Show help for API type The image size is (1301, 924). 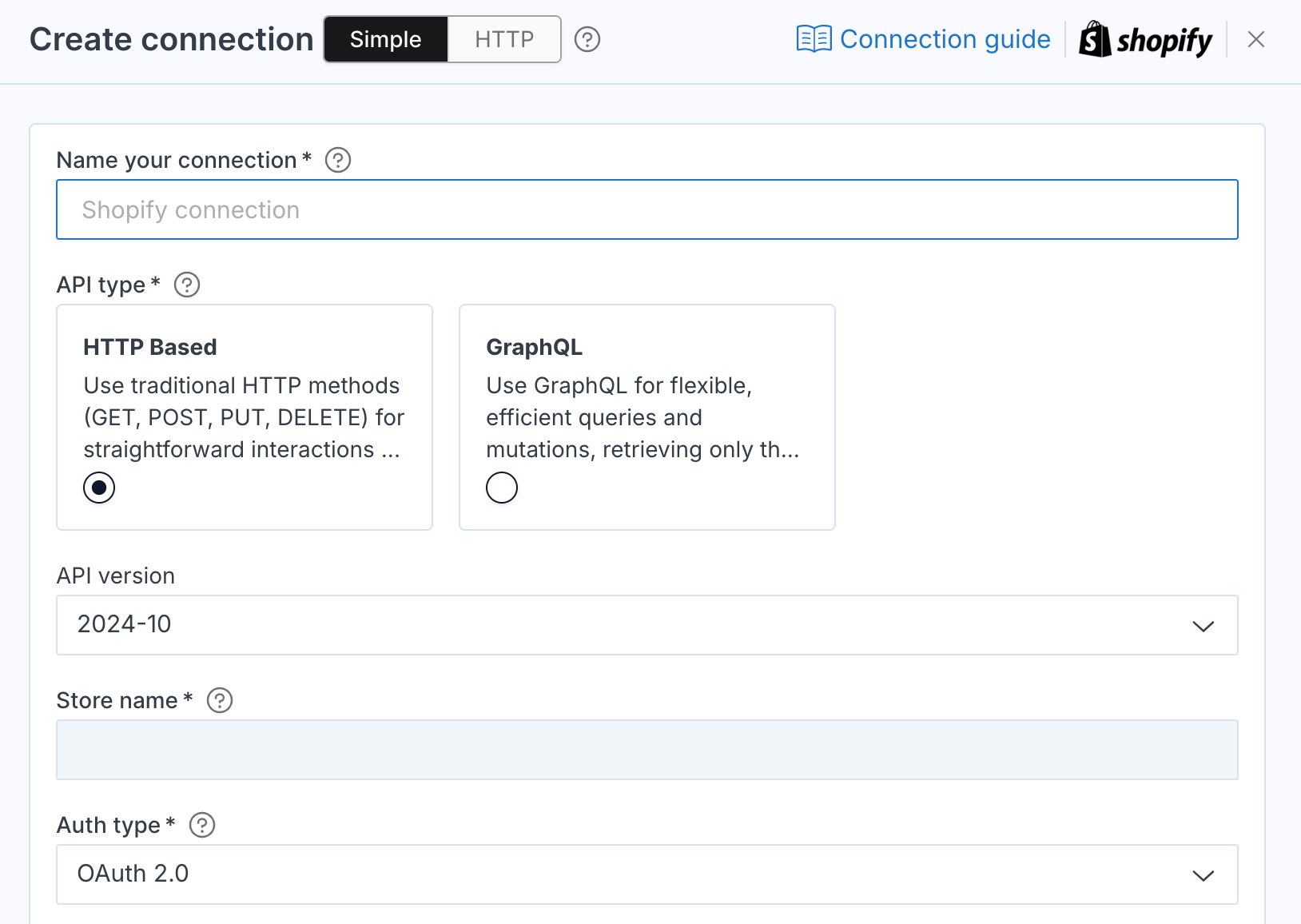click(x=187, y=285)
